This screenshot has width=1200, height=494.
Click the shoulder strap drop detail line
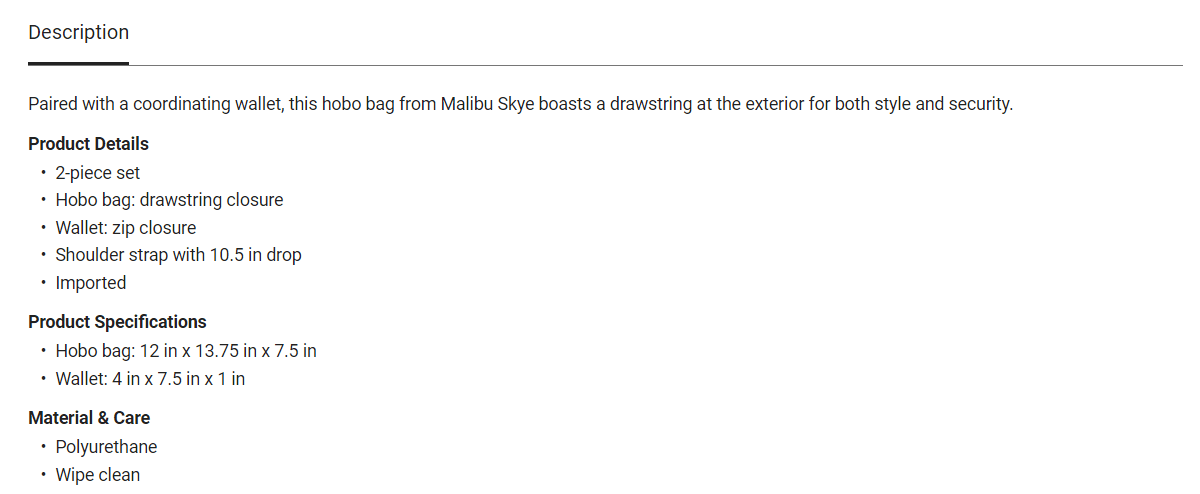point(178,255)
